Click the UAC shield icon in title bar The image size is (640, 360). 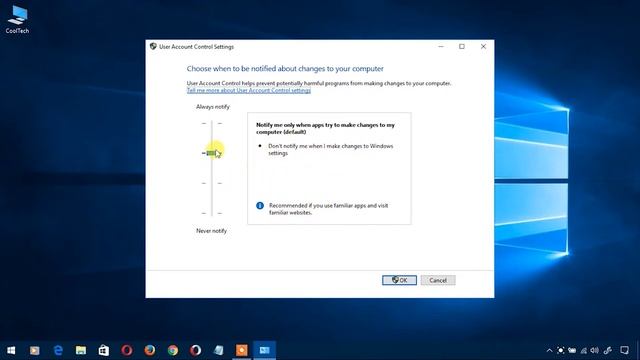click(153, 46)
